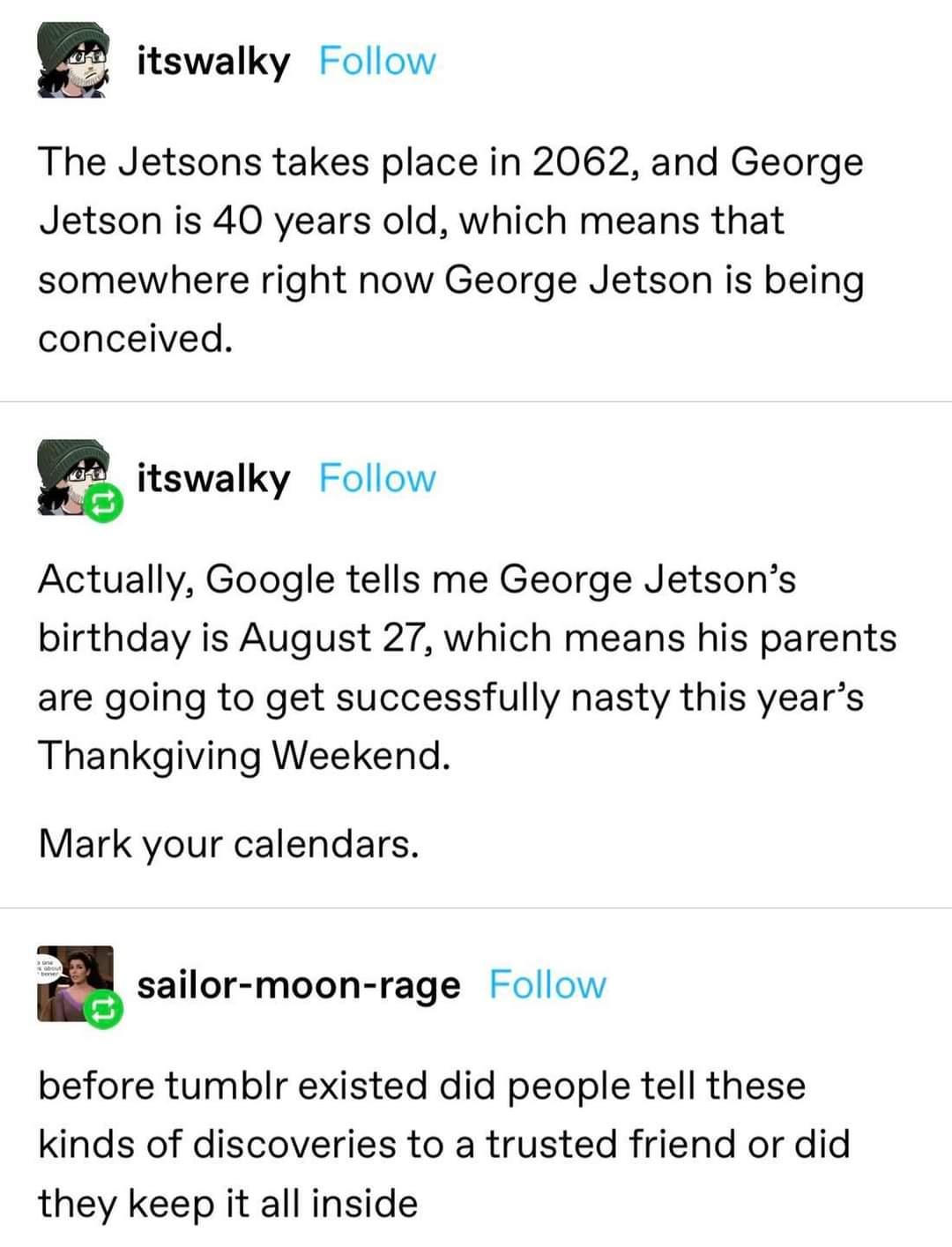Click itswalky's username above the Google birthday reblog
952x1247 pixels.
(x=212, y=478)
